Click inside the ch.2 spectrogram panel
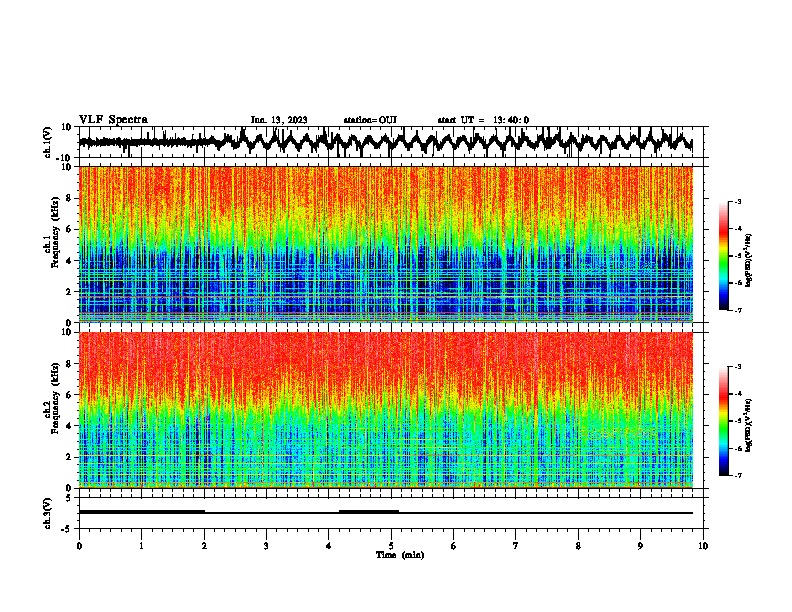 [393, 410]
